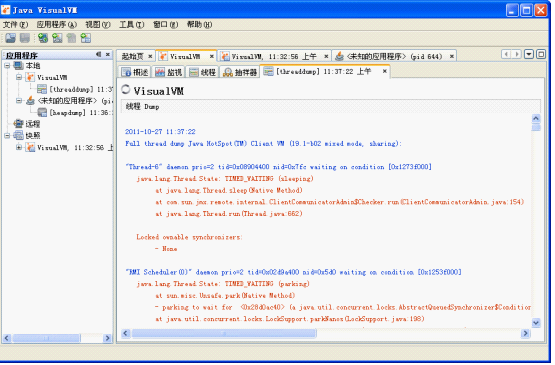Select 远程 in the applications tree
This screenshot has height=365, width=555.
coord(33,124)
